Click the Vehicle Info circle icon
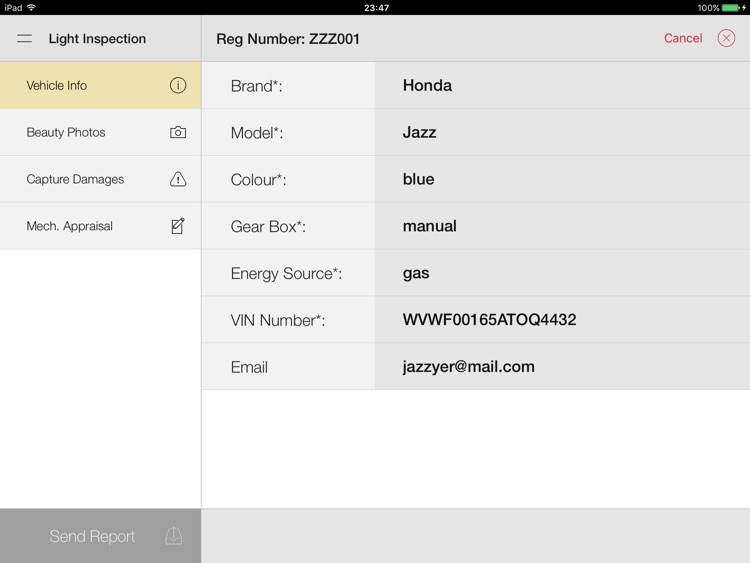Screen dimensions: 750x563 pos(178,86)
